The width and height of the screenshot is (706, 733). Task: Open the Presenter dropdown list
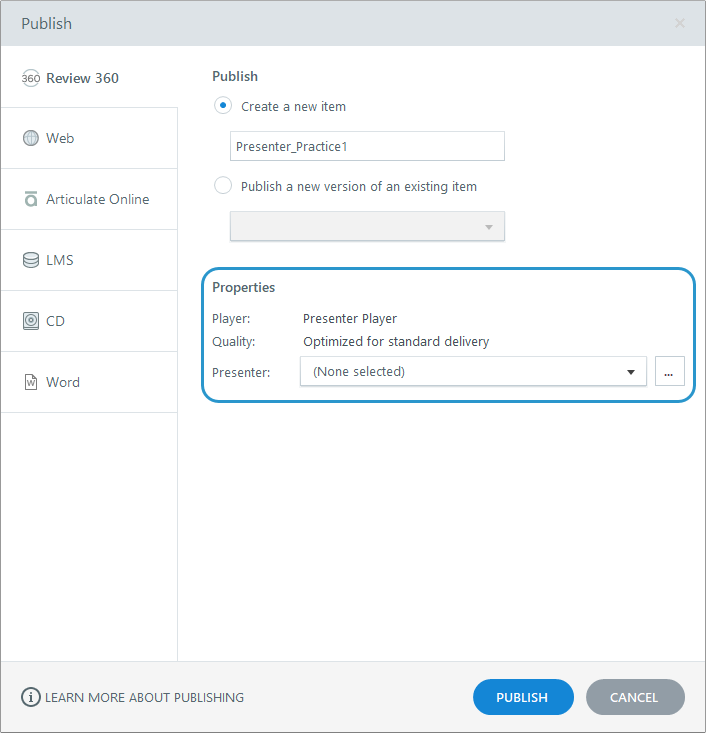(x=473, y=372)
